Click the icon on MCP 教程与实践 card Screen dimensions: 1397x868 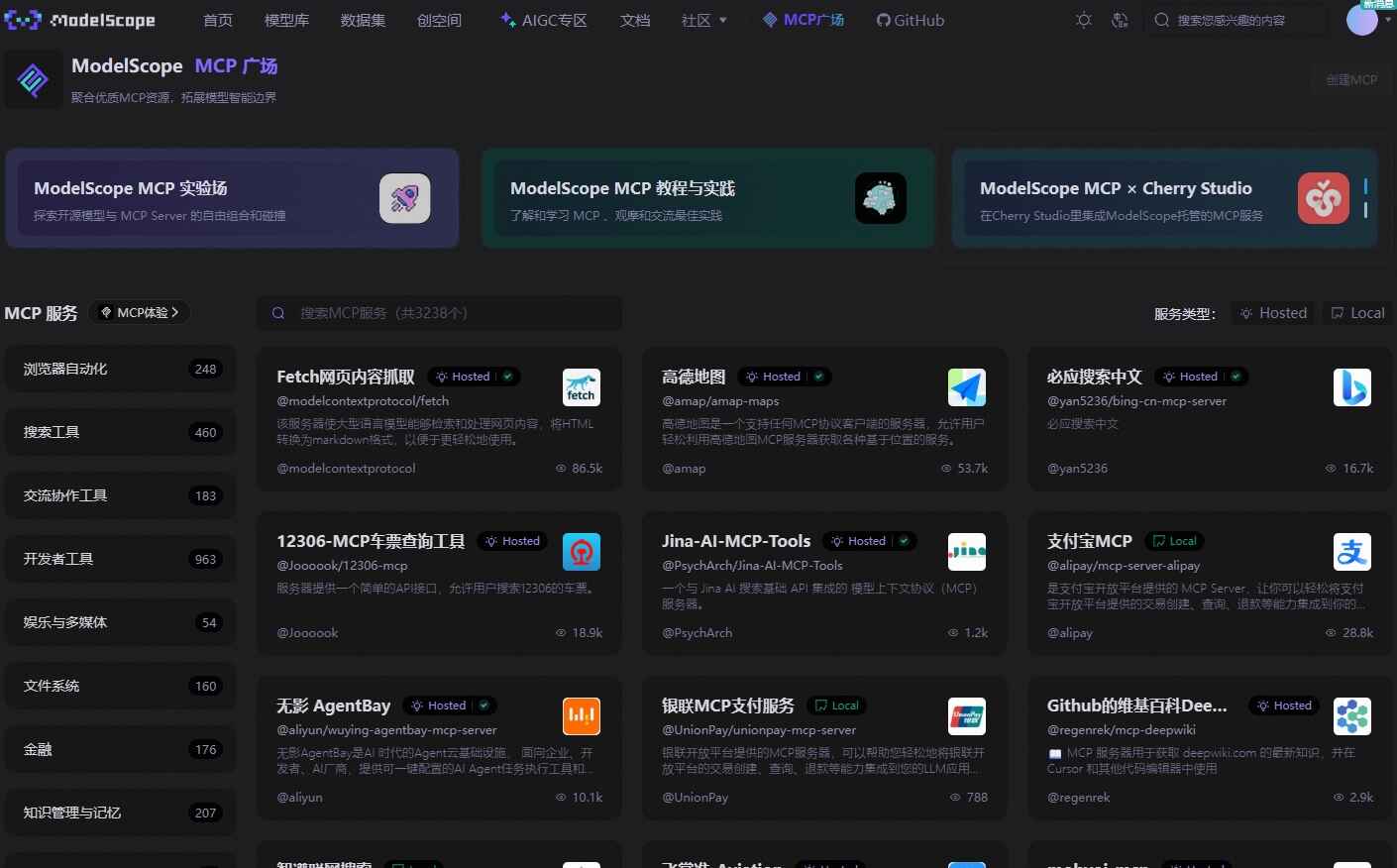point(880,198)
